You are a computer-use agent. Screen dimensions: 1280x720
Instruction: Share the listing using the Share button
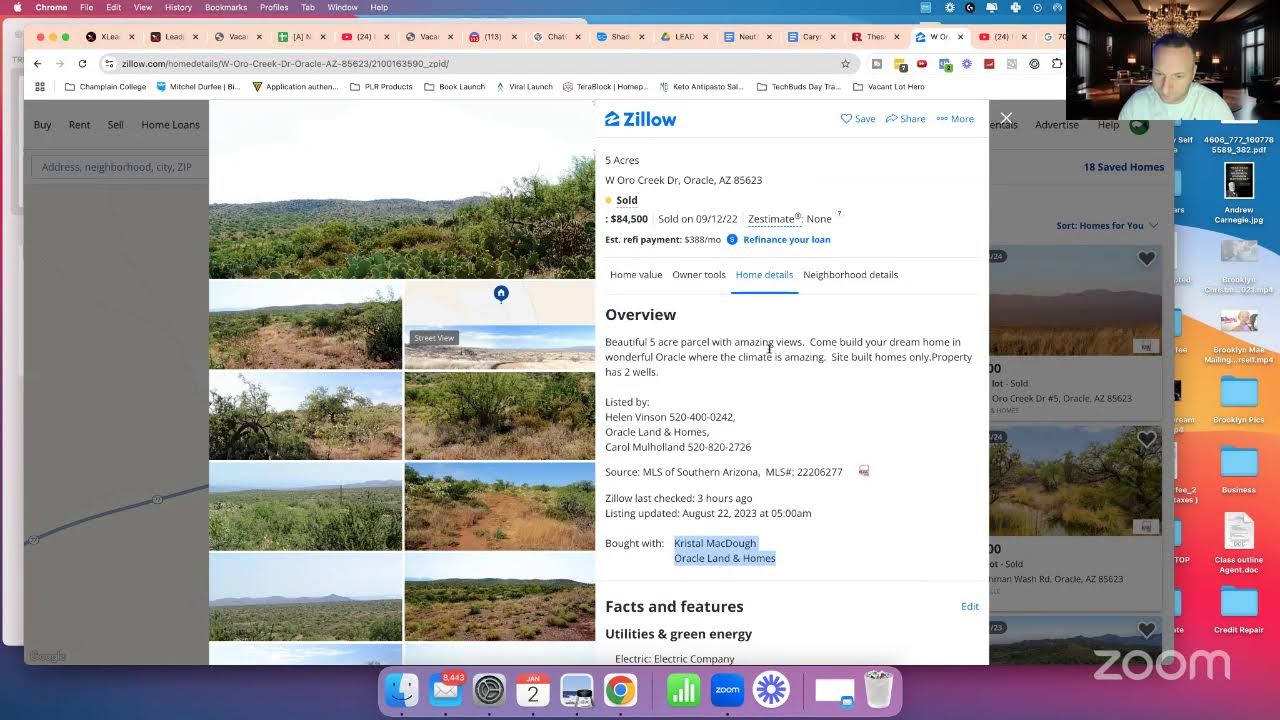905,119
